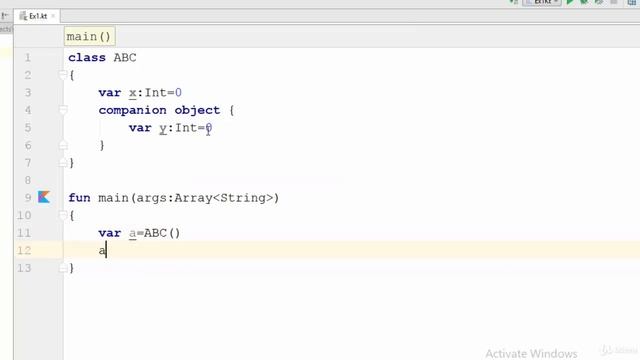This screenshot has width=640, height=360.
Task: Click the collapse tool-window icon left of tabs
Action: [5, 16]
